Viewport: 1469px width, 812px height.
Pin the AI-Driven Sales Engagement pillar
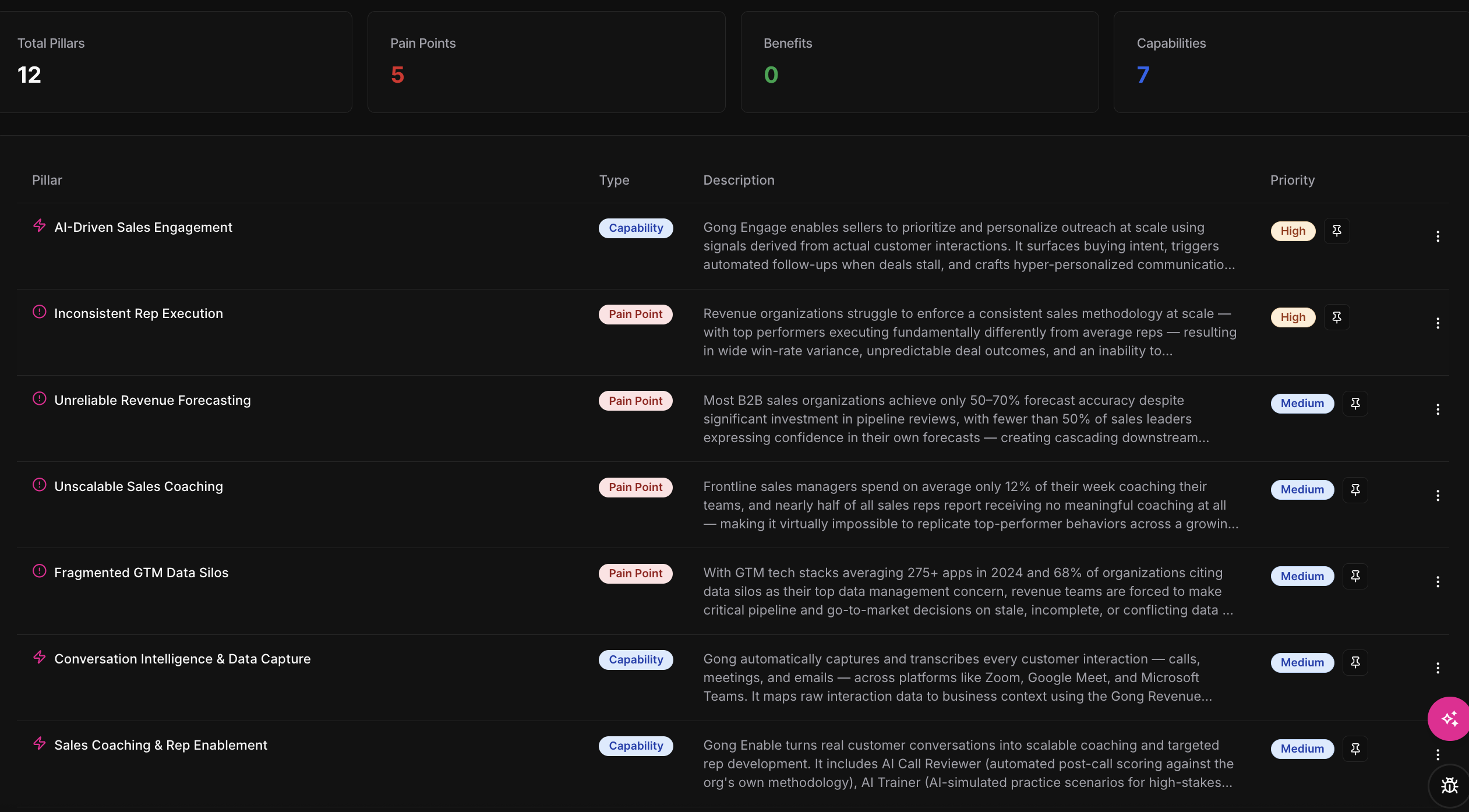point(1337,231)
